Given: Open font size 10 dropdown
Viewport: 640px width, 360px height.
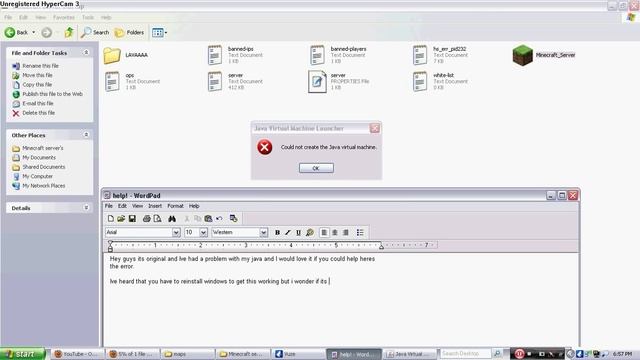Looking at the screenshot, I should pyautogui.click(x=203, y=232).
